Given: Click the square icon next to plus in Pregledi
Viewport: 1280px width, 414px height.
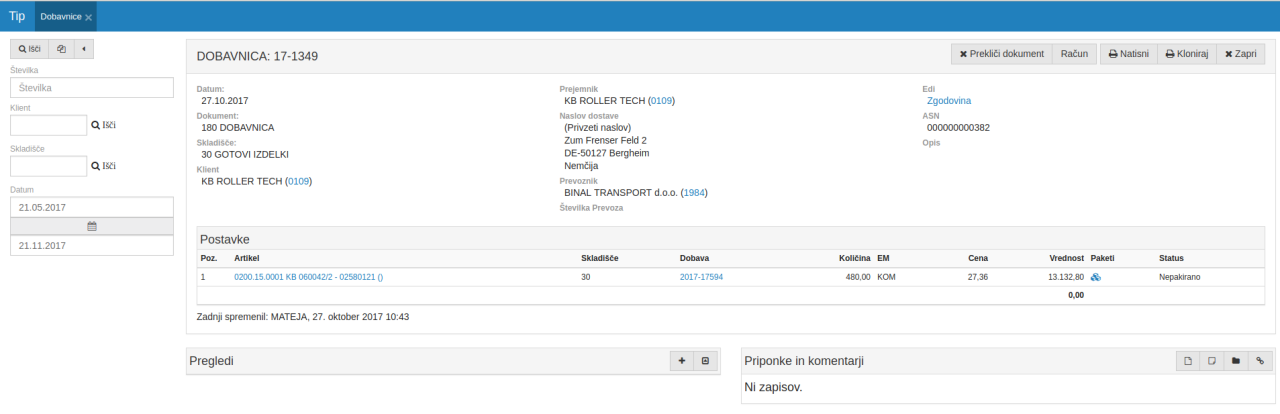Looking at the screenshot, I should pos(705,361).
